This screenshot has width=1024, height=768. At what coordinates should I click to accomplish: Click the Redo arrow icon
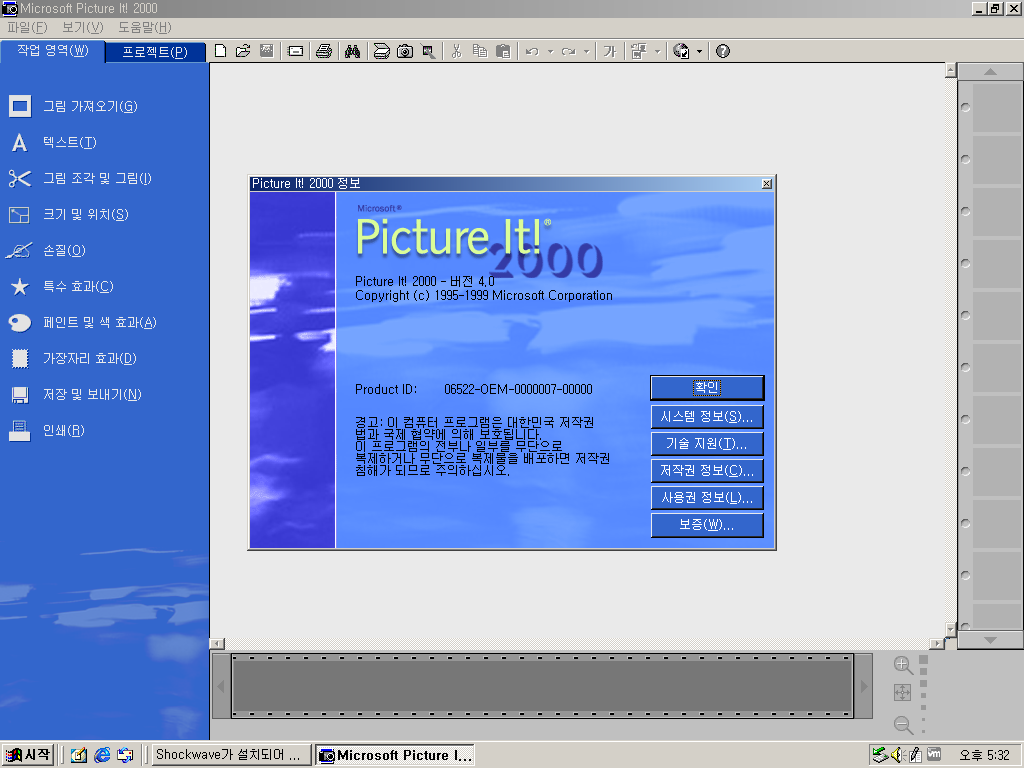(569, 51)
